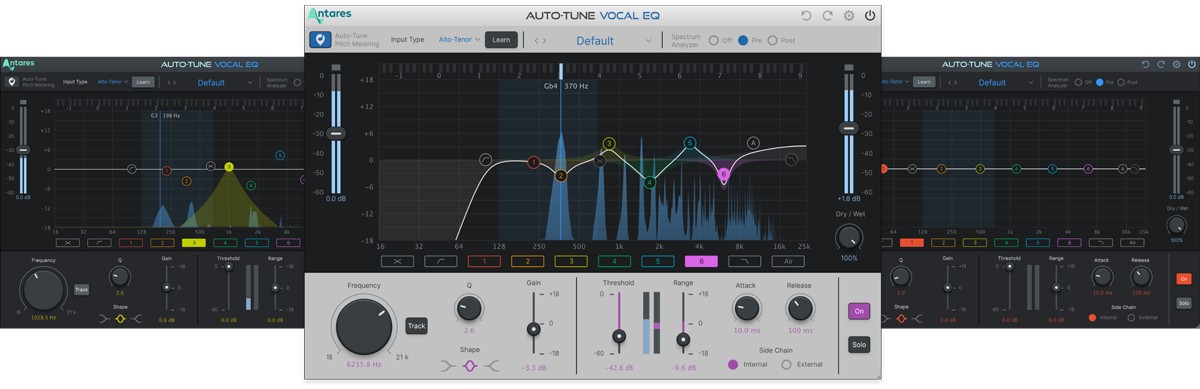Select band 1 tab in center window
The width and height of the screenshot is (1200, 389).
click(484, 261)
